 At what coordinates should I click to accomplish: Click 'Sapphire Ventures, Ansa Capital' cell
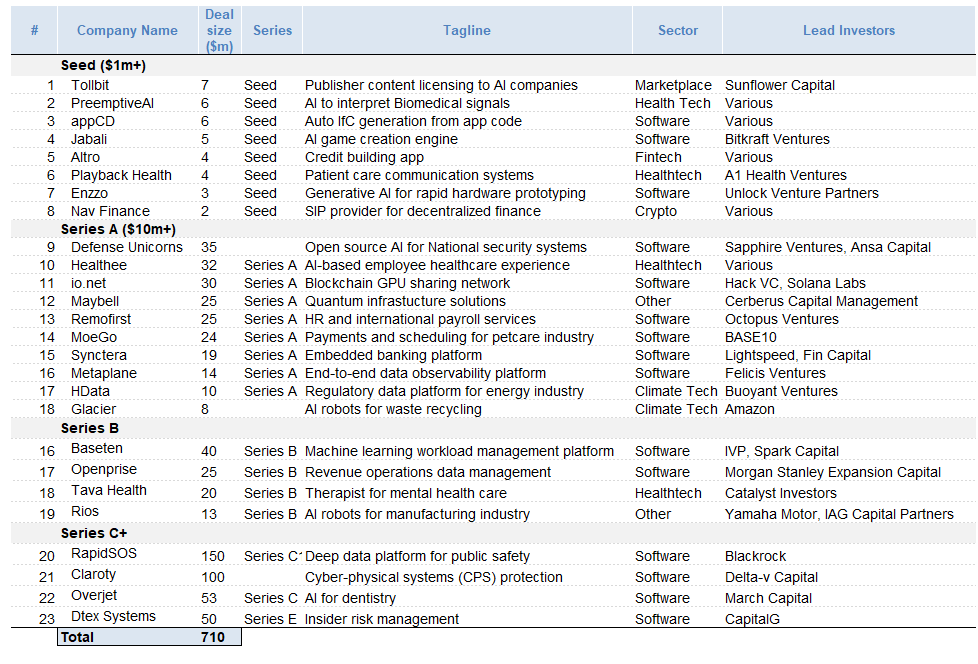point(828,248)
